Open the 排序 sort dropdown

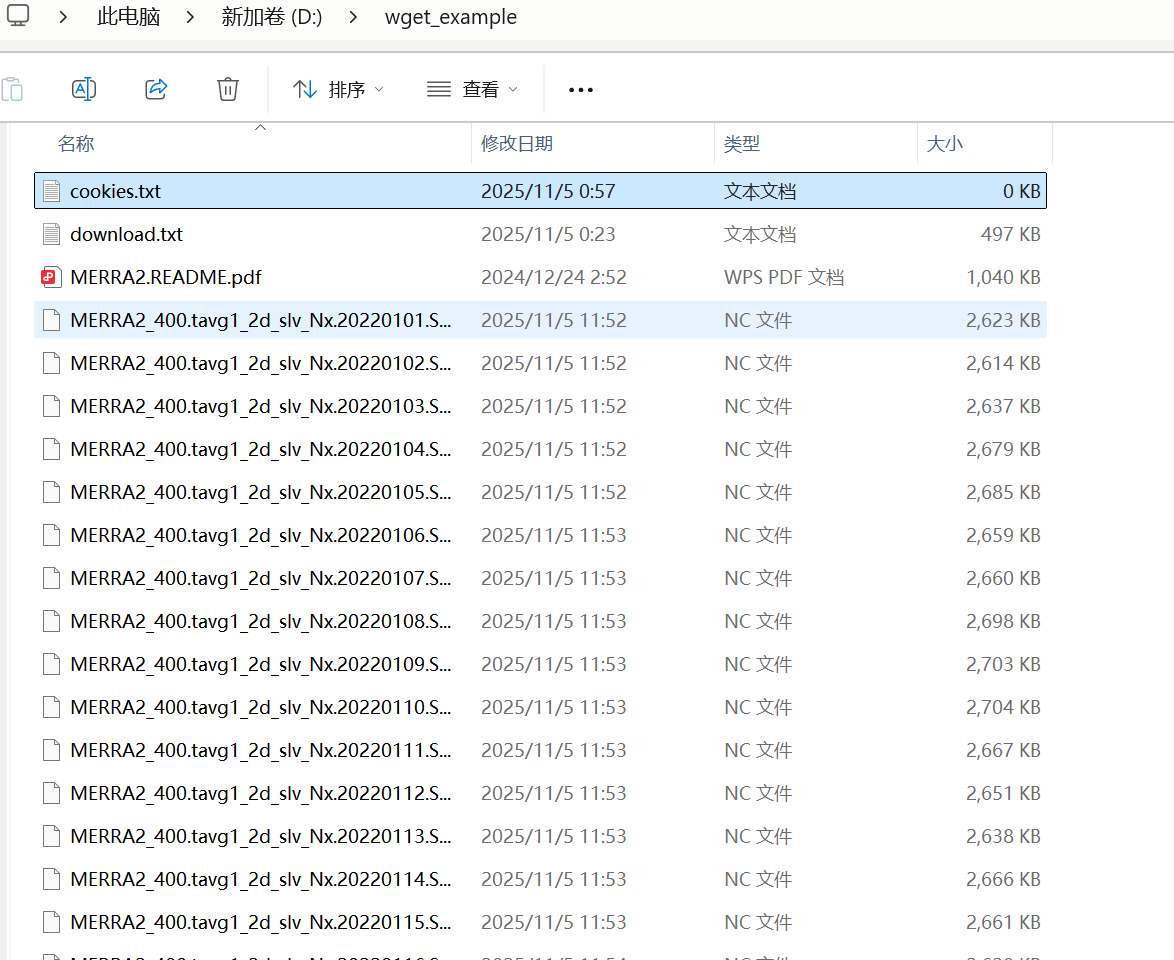pyautogui.click(x=338, y=90)
